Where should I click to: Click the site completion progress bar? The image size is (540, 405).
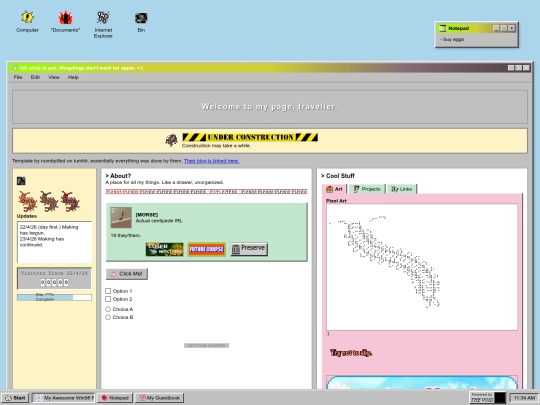(54, 297)
